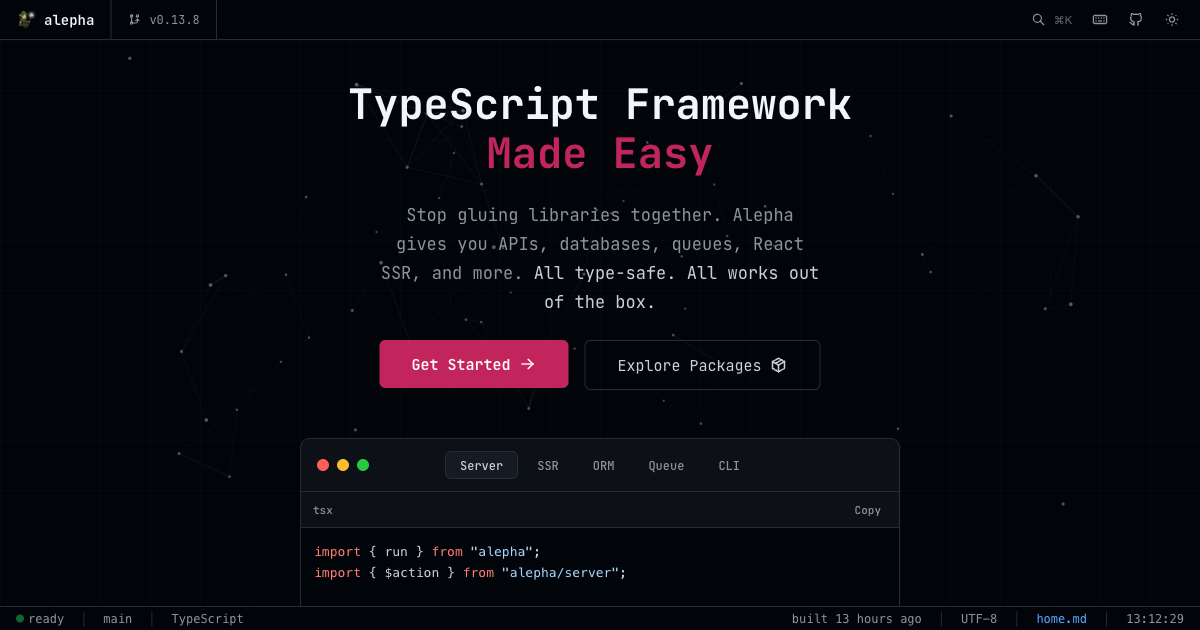This screenshot has height=630, width=1200.
Task: Click the UTF-8 encoding status entry
Action: 979,619
